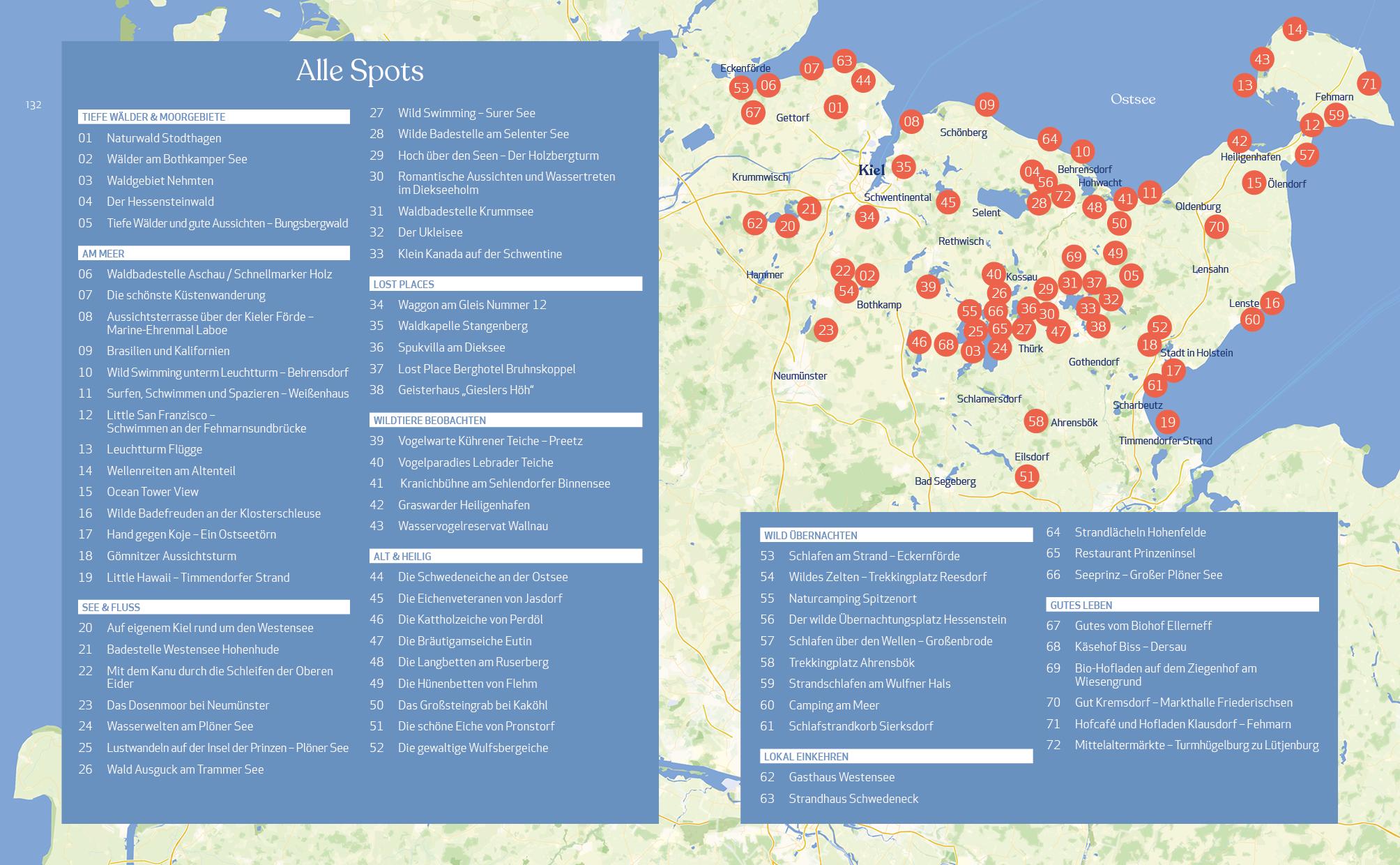The height and width of the screenshot is (865, 1400).
Task: Select marker 10 at Behrensdorf
Action: pyautogui.click(x=1083, y=151)
